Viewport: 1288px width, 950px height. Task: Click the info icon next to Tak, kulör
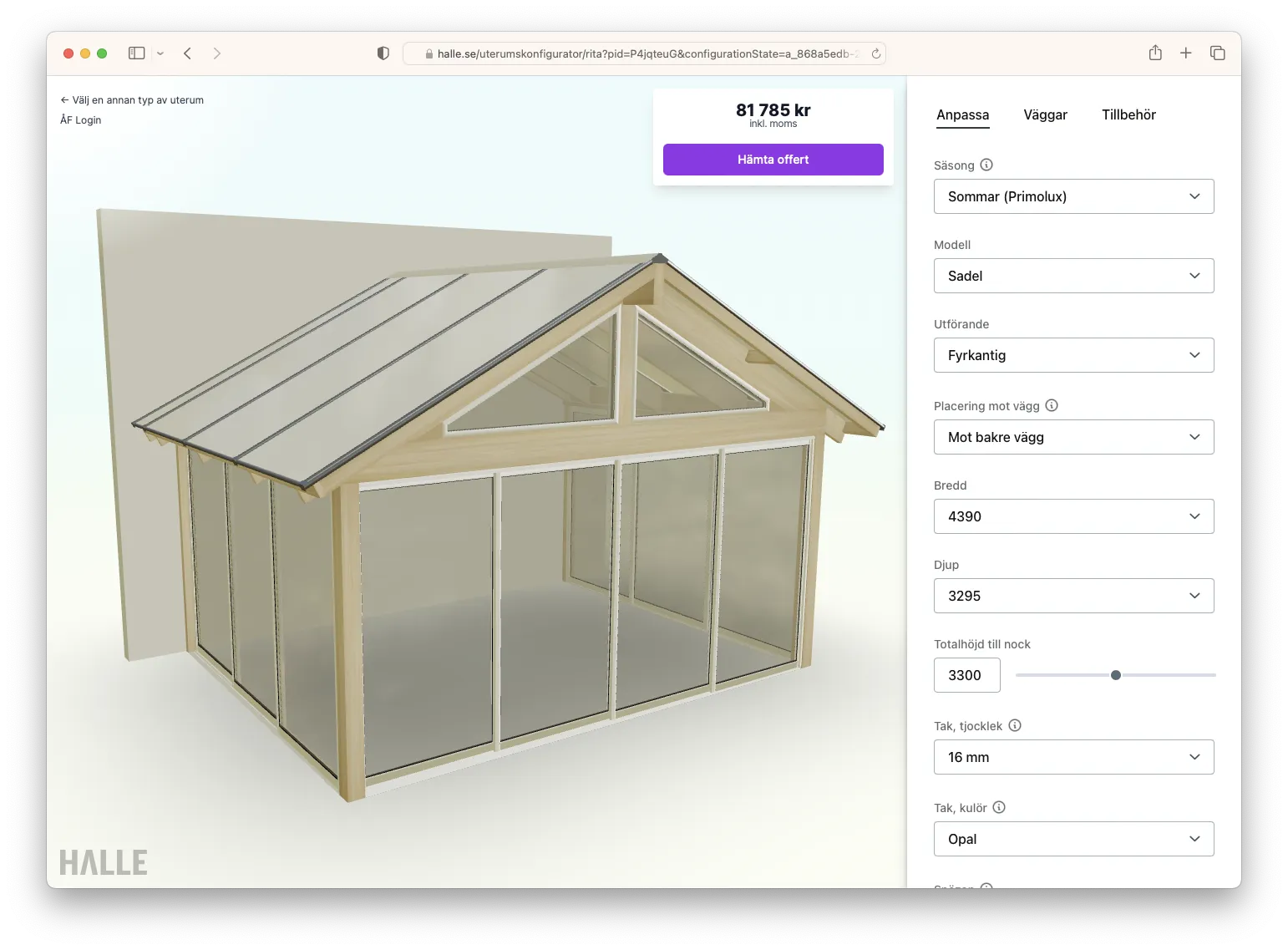999,807
